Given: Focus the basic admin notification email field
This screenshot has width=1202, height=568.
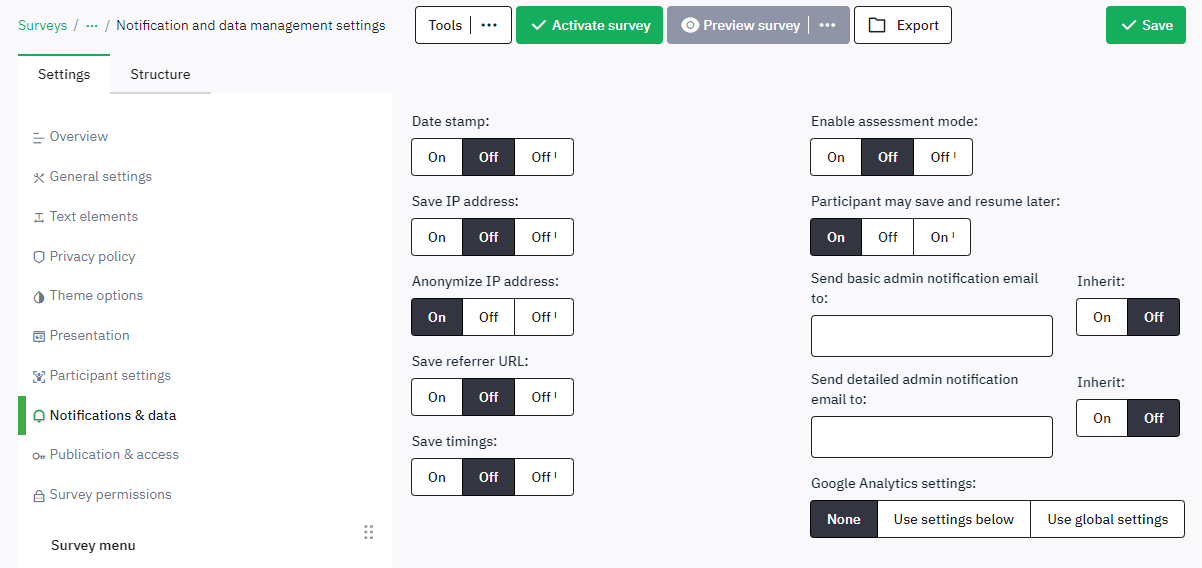Looking at the screenshot, I should [x=931, y=336].
